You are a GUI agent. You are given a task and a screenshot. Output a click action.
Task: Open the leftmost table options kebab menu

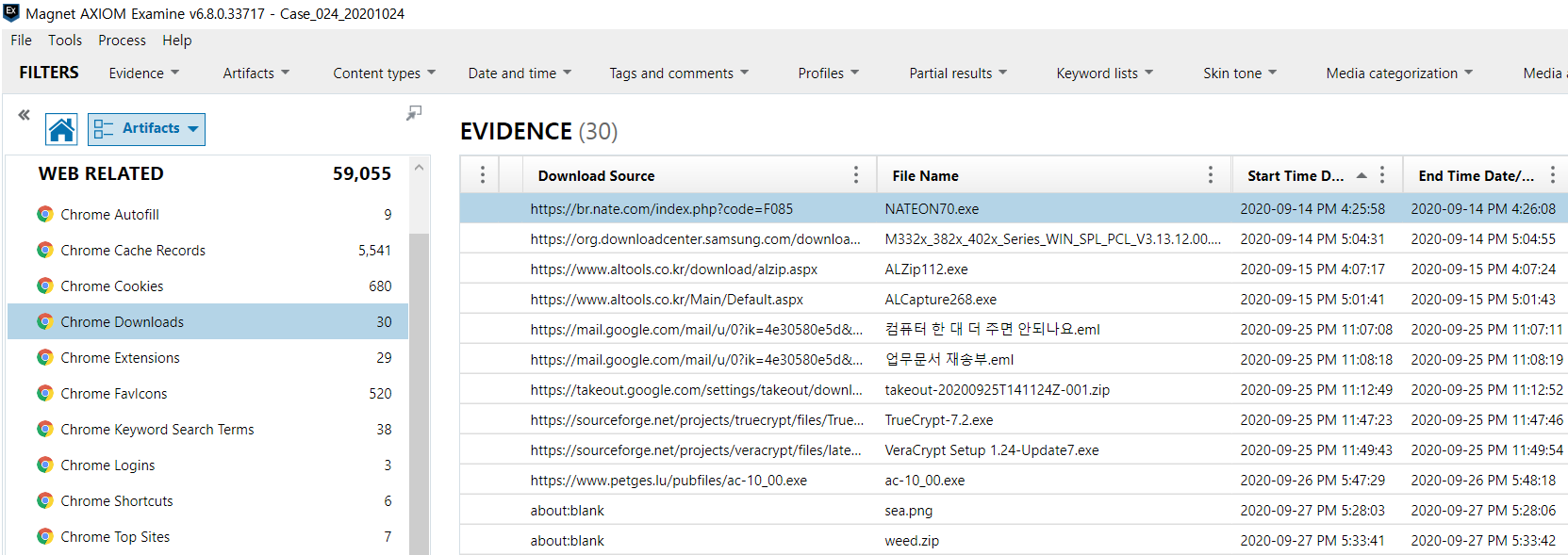482,174
